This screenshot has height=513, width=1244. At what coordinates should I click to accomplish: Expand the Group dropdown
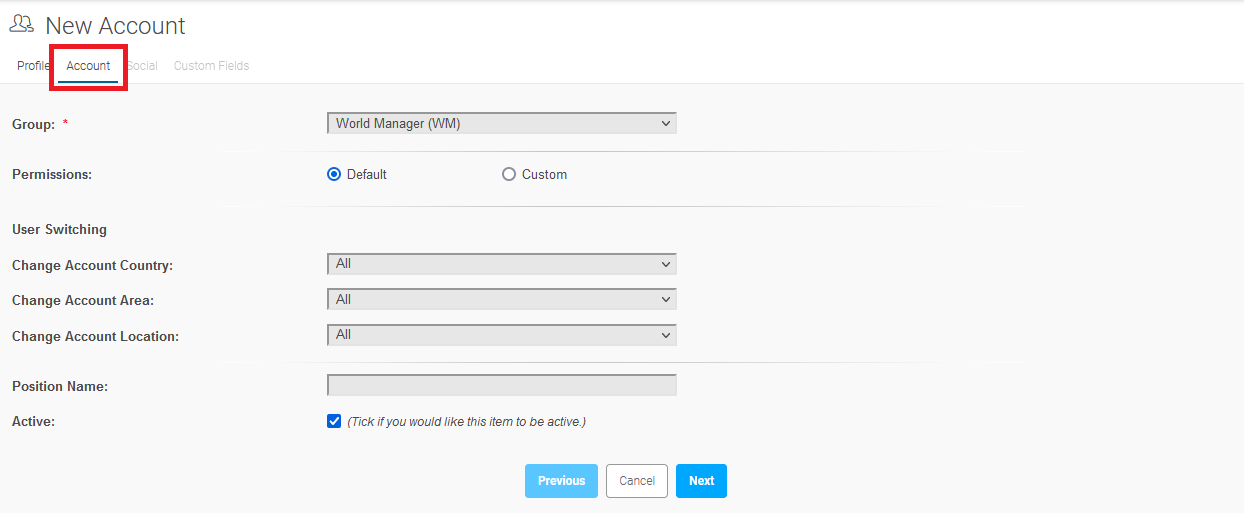(x=502, y=123)
